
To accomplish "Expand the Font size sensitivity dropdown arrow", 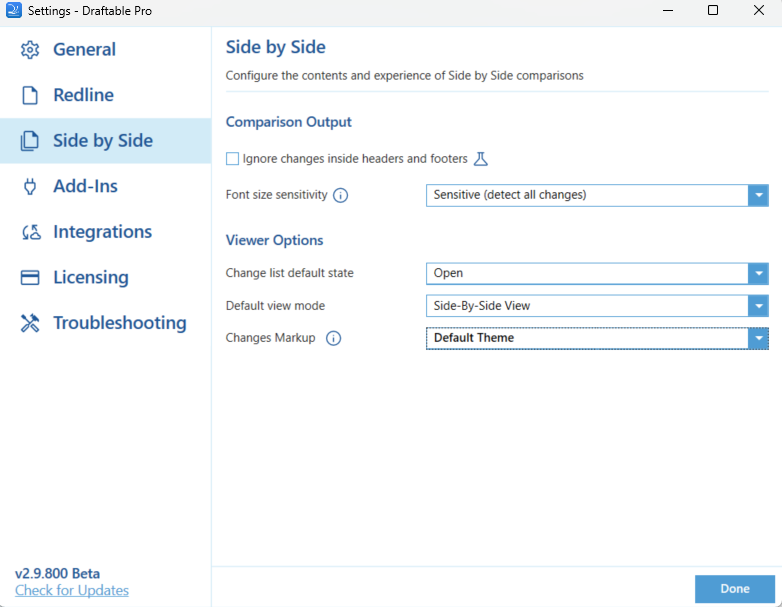I will 758,195.
